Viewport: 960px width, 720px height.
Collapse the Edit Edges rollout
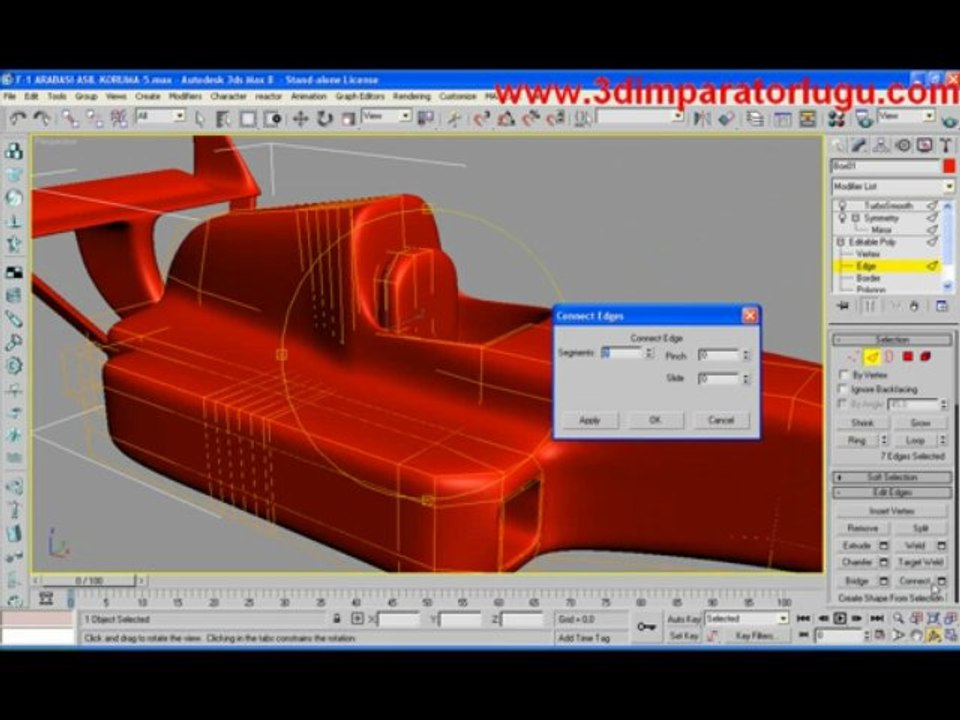[x=892, y=493]
